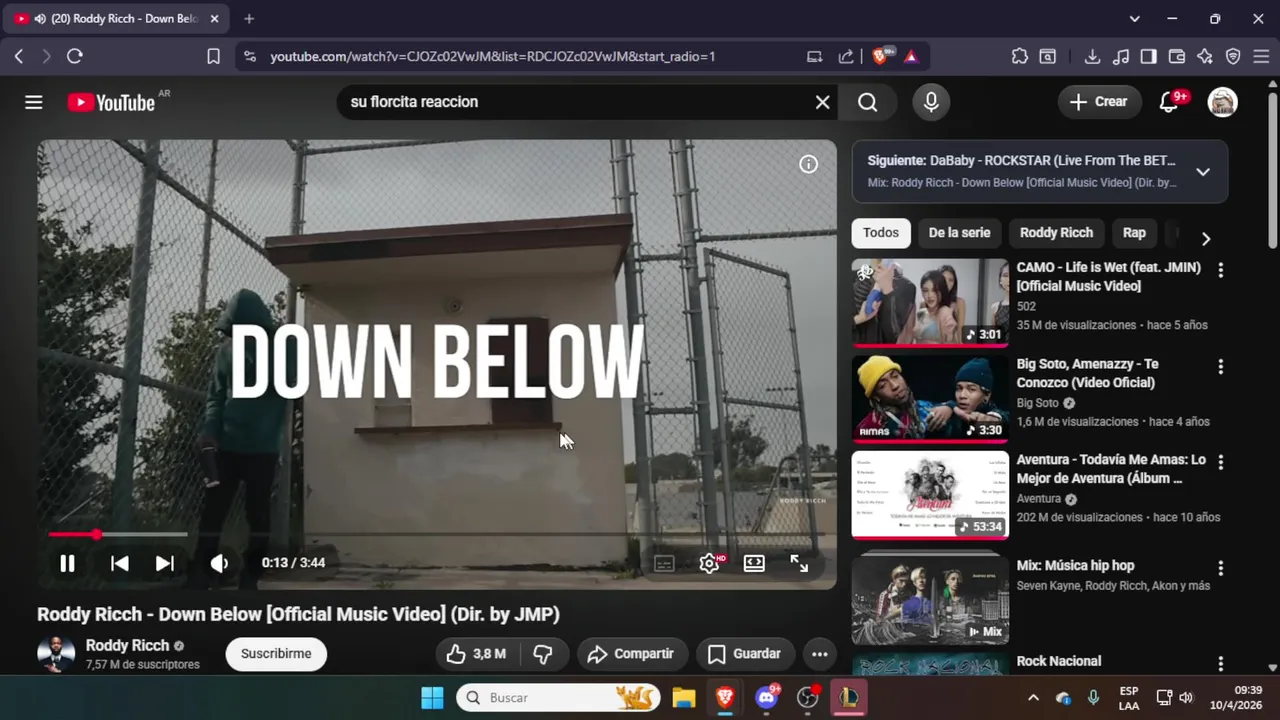
Task: Toggle the browser sidebar panel
Action: (1149, 57)
